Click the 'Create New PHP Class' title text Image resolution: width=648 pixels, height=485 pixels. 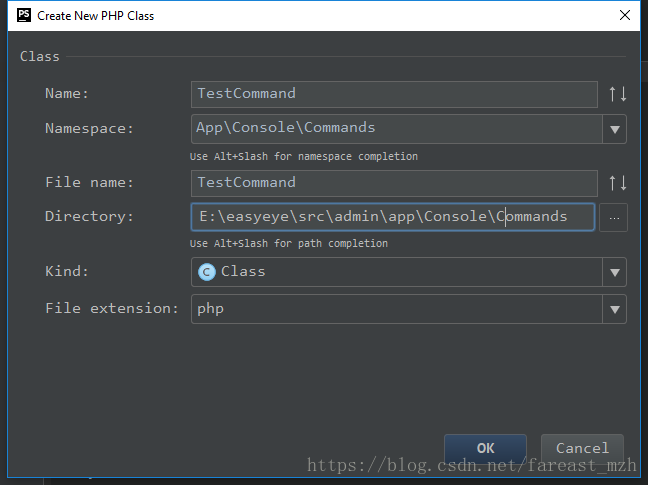tap(95, 16)
